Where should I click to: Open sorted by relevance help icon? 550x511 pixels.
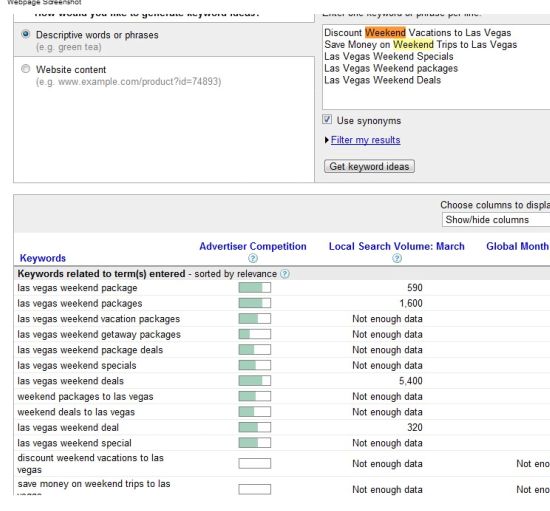pos(285,274)
